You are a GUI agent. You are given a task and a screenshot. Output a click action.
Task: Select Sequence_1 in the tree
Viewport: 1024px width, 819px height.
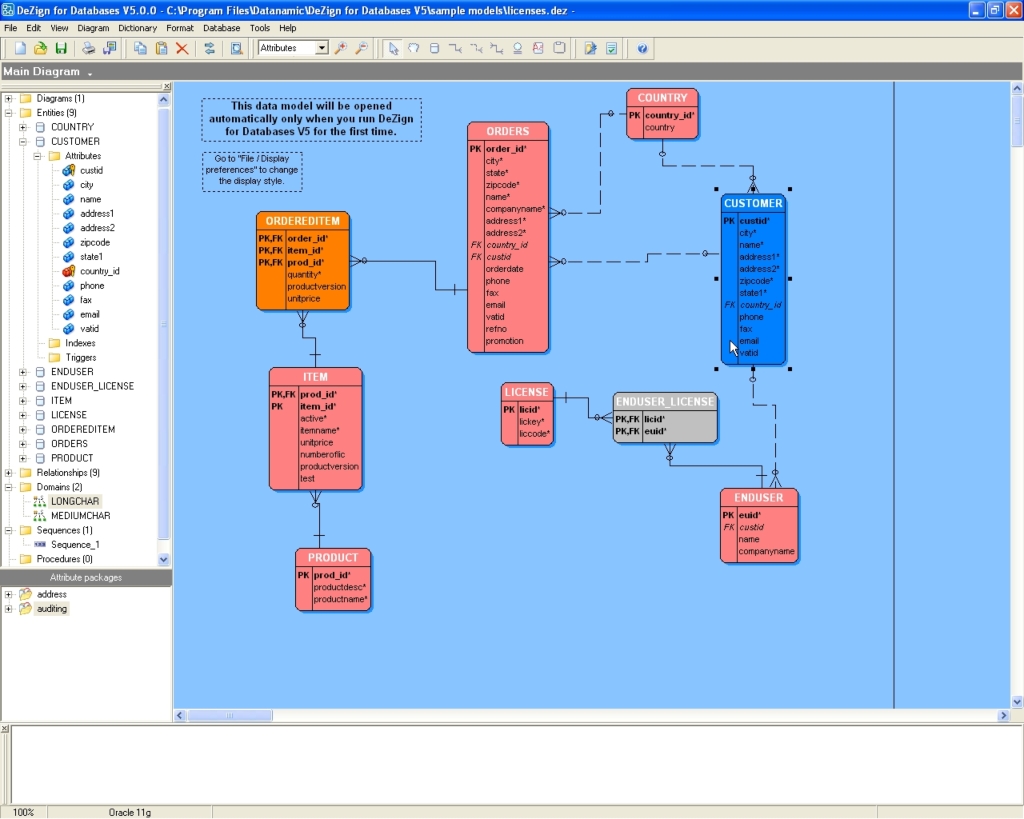[x=75, y=545]
